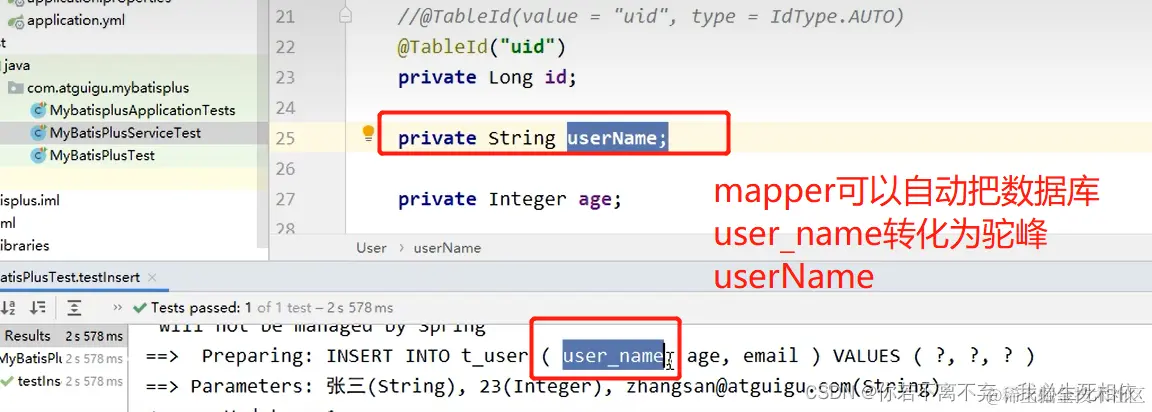Click the package folder icon

click(x=15, y=88)
